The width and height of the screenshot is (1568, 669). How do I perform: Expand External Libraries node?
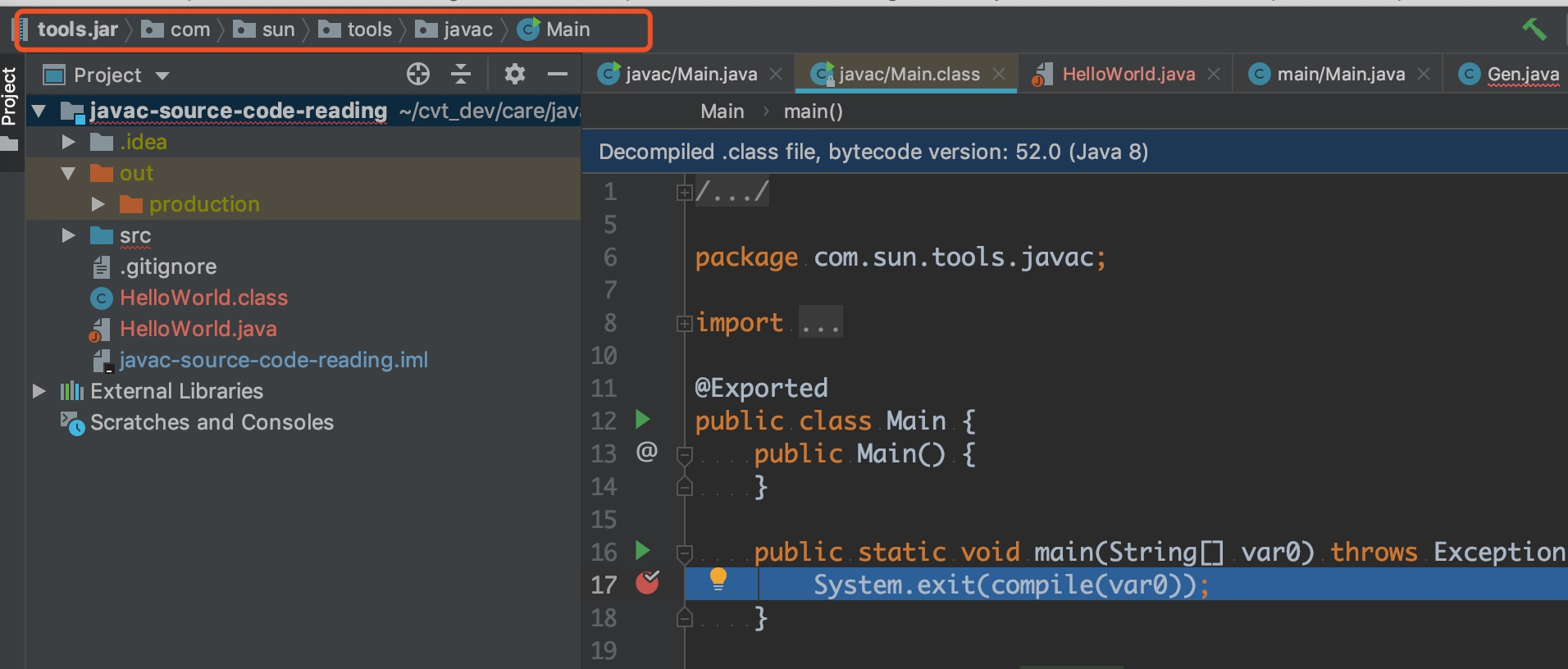pyautogui.click(x=39, y=391)
